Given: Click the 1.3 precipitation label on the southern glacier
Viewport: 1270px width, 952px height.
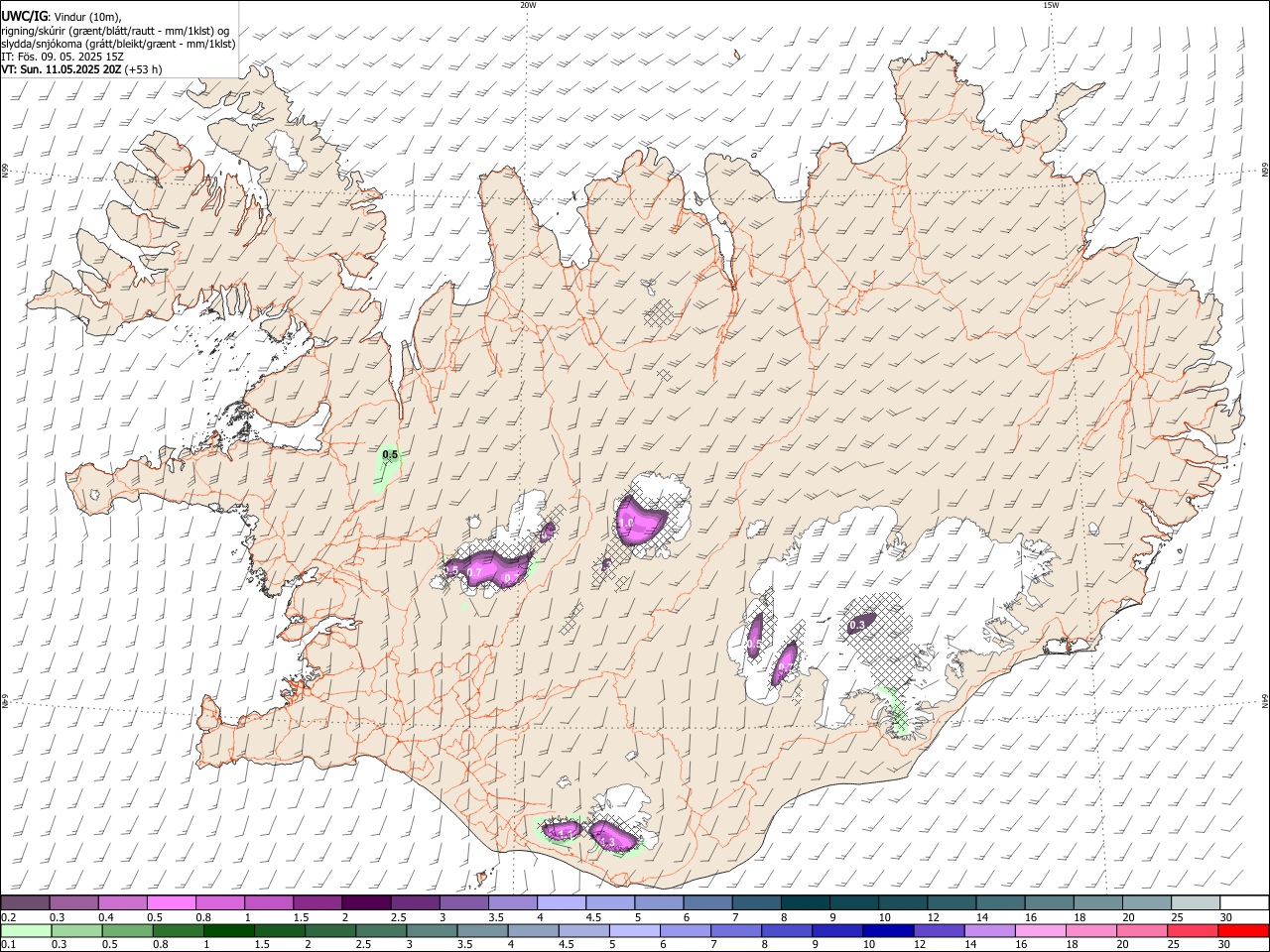Looking at the screenshot, I should coord(607,842).
